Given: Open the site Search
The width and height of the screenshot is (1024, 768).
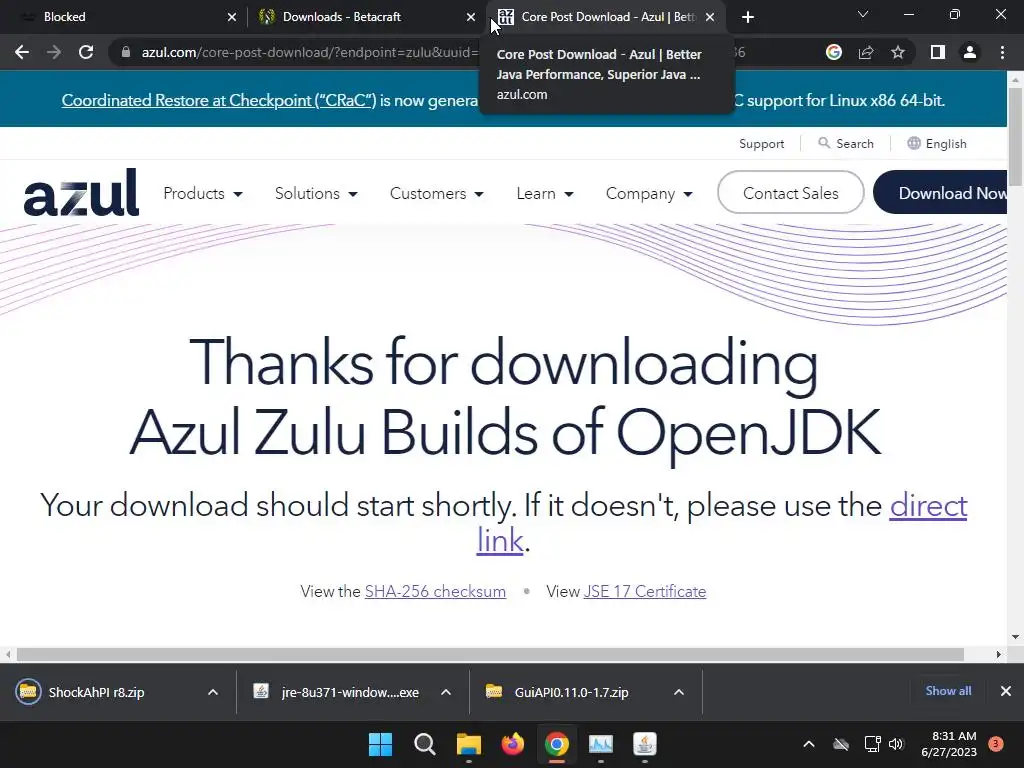Looking at the screenshot, I should (846, 144).
